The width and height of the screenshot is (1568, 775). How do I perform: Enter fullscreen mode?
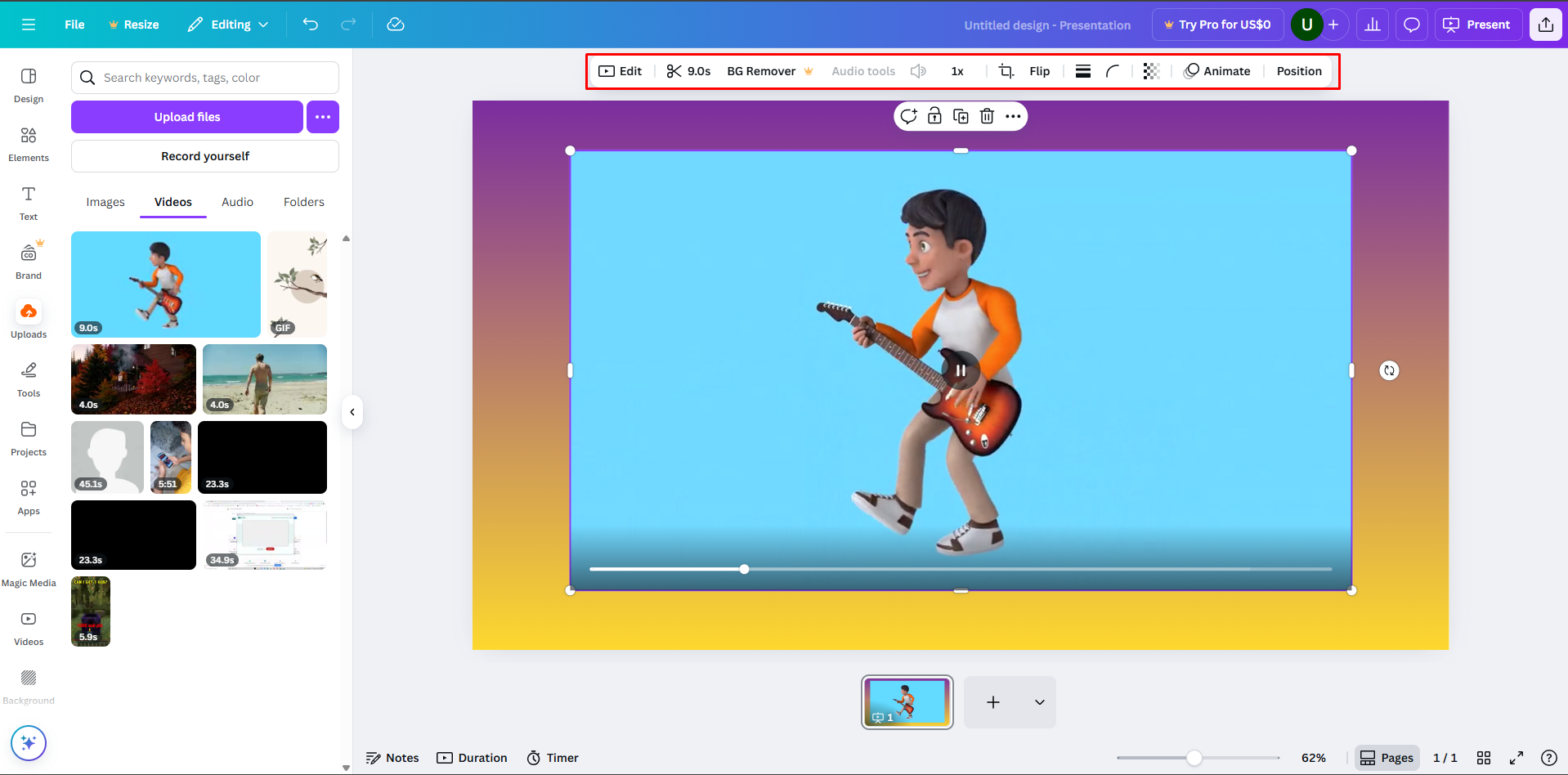click(1516, 758)
